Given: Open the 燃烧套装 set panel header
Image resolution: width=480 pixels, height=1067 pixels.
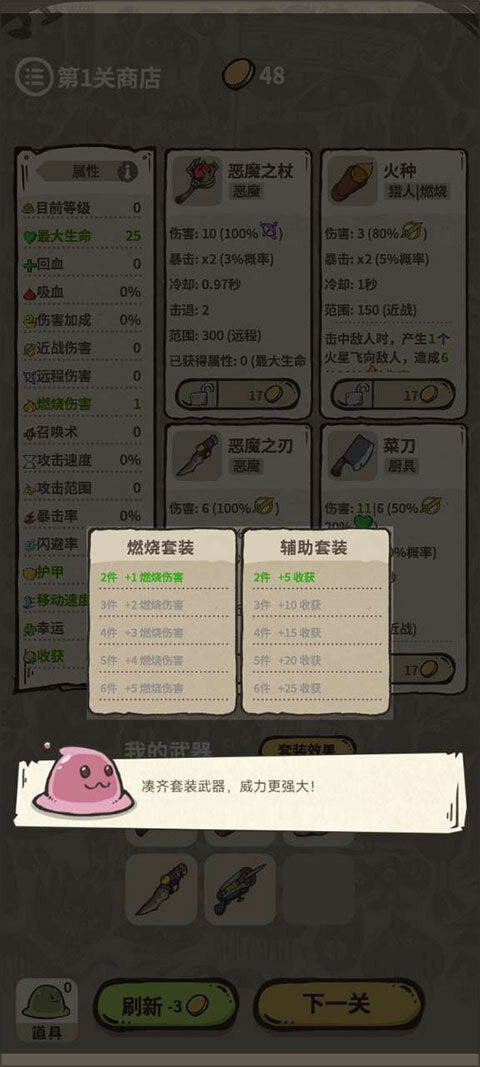Looking at the screenshot, I should (x=161, y=547).
